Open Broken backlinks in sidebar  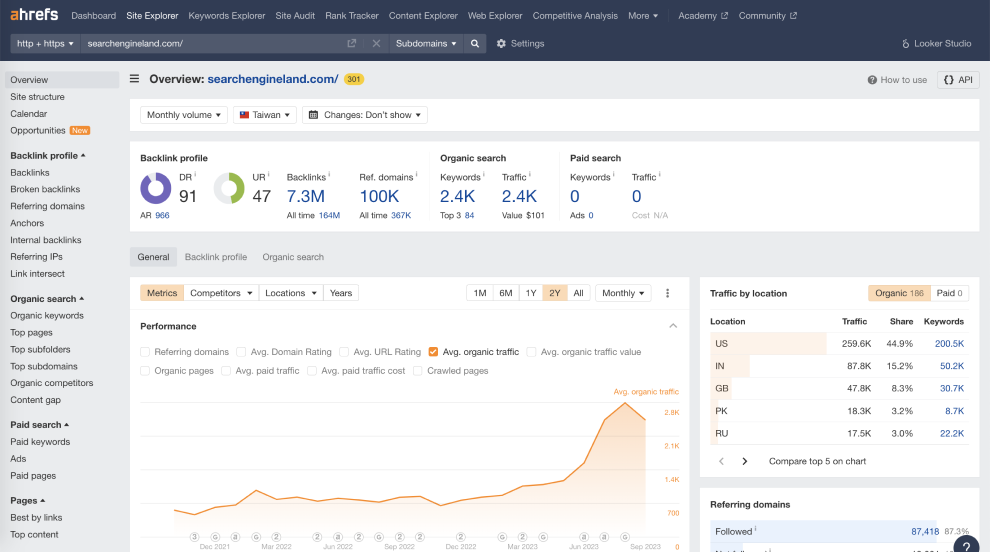45,189
